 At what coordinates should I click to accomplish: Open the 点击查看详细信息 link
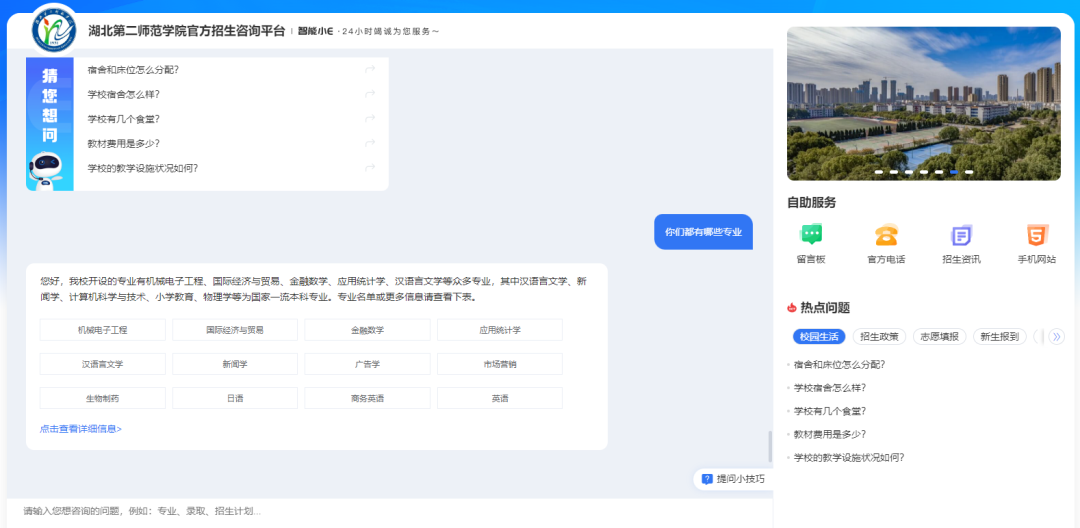pos(81,429)
